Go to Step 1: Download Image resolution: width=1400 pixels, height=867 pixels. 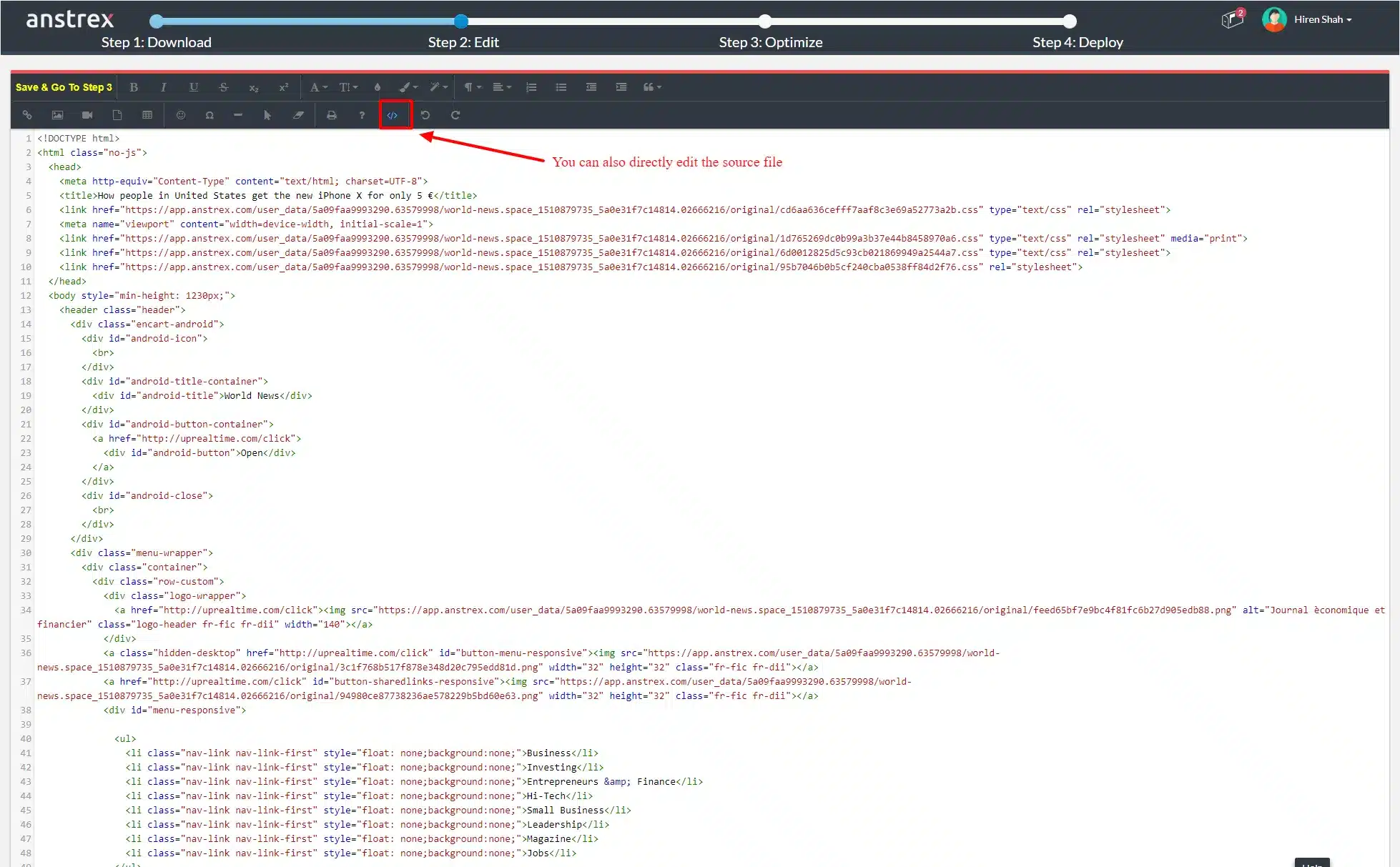(x=157, y=42)
